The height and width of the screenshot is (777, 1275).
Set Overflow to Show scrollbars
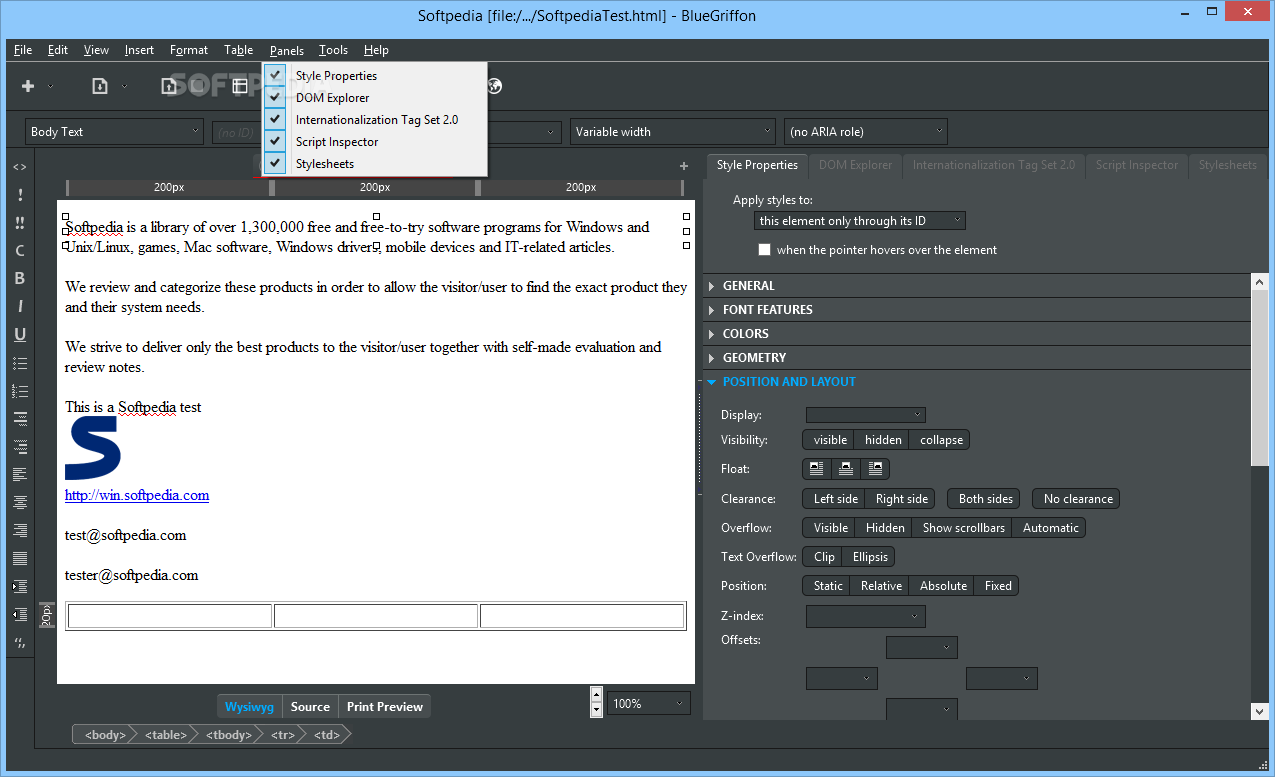(x=963, y=528)
